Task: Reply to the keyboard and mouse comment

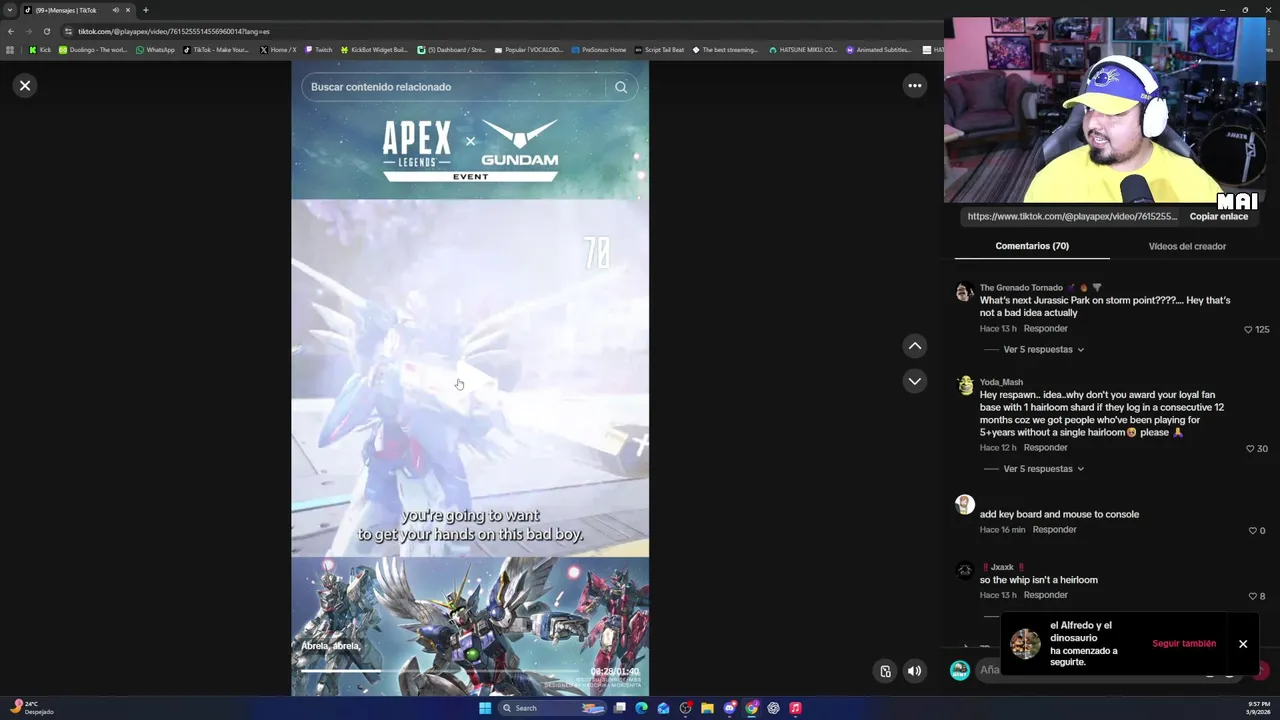Action: click(1054, 530)
